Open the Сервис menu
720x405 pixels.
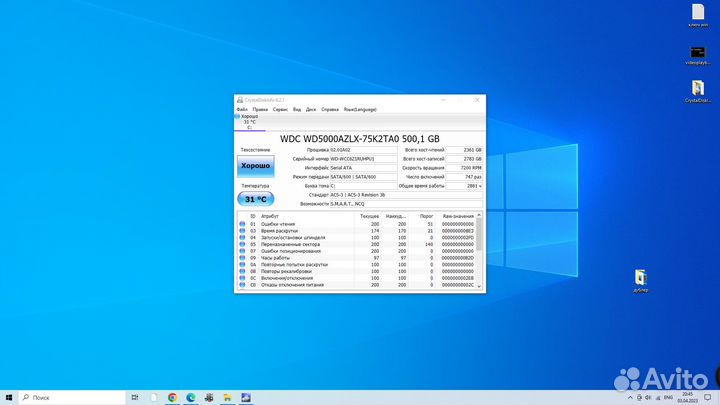click(x=280, y=109)
